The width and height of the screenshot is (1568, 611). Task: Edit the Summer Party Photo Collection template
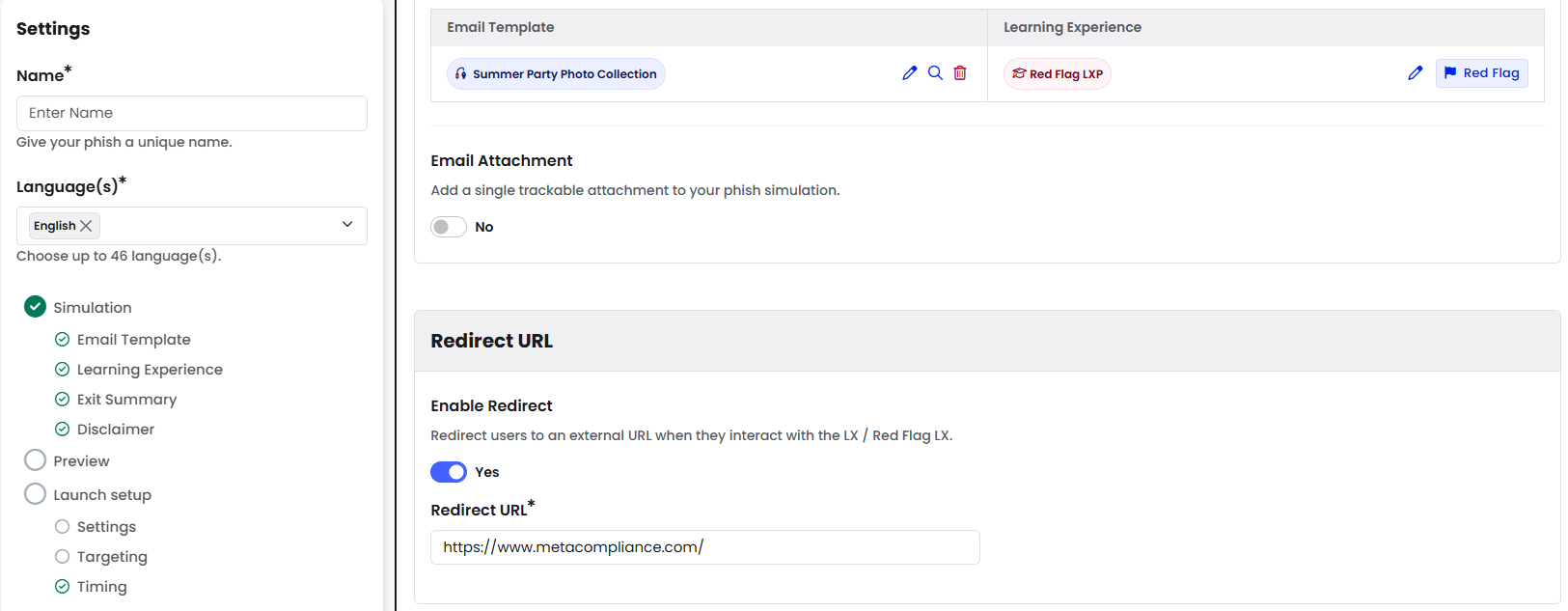click(909, 73)
